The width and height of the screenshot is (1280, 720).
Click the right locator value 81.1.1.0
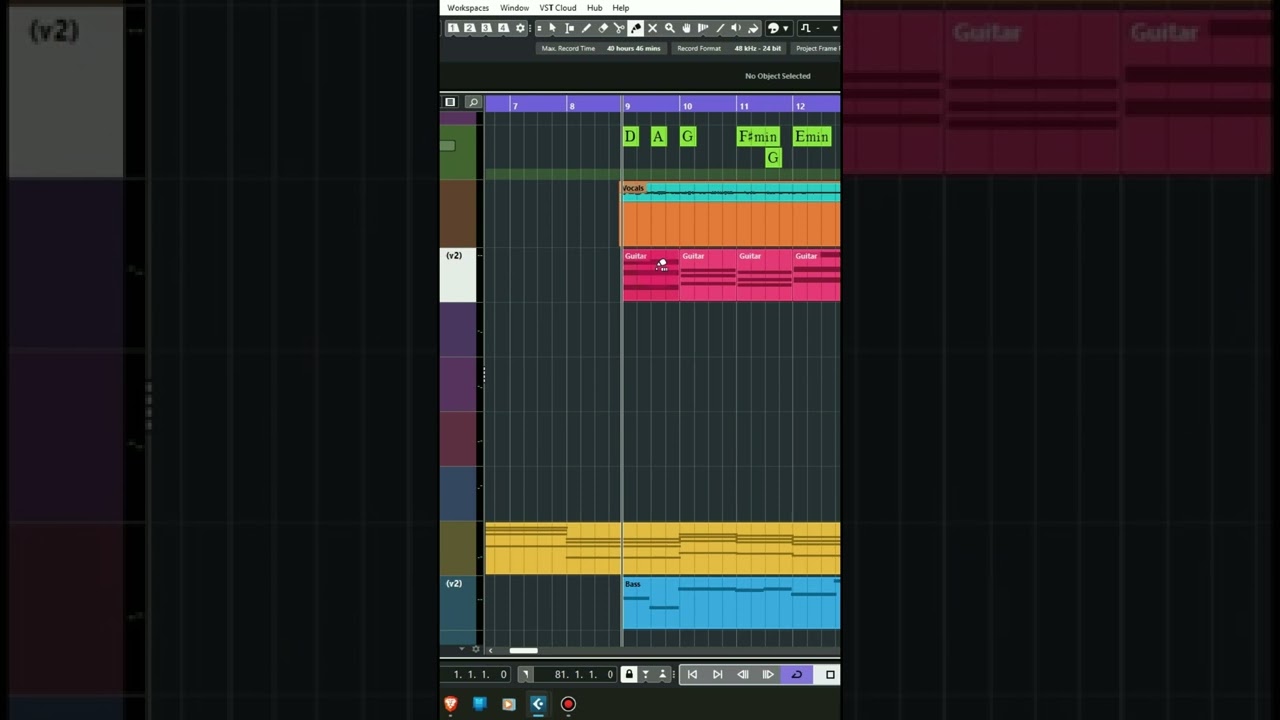pos(584,674)
